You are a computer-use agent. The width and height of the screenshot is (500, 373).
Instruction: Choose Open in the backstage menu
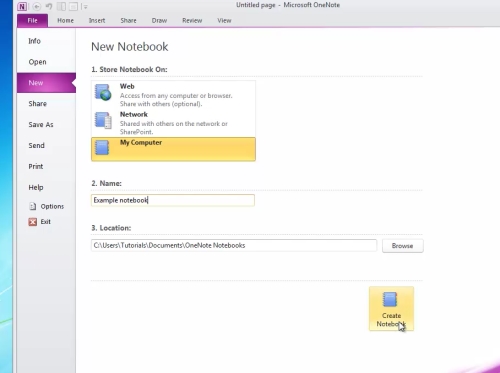(x=46, y=62)
